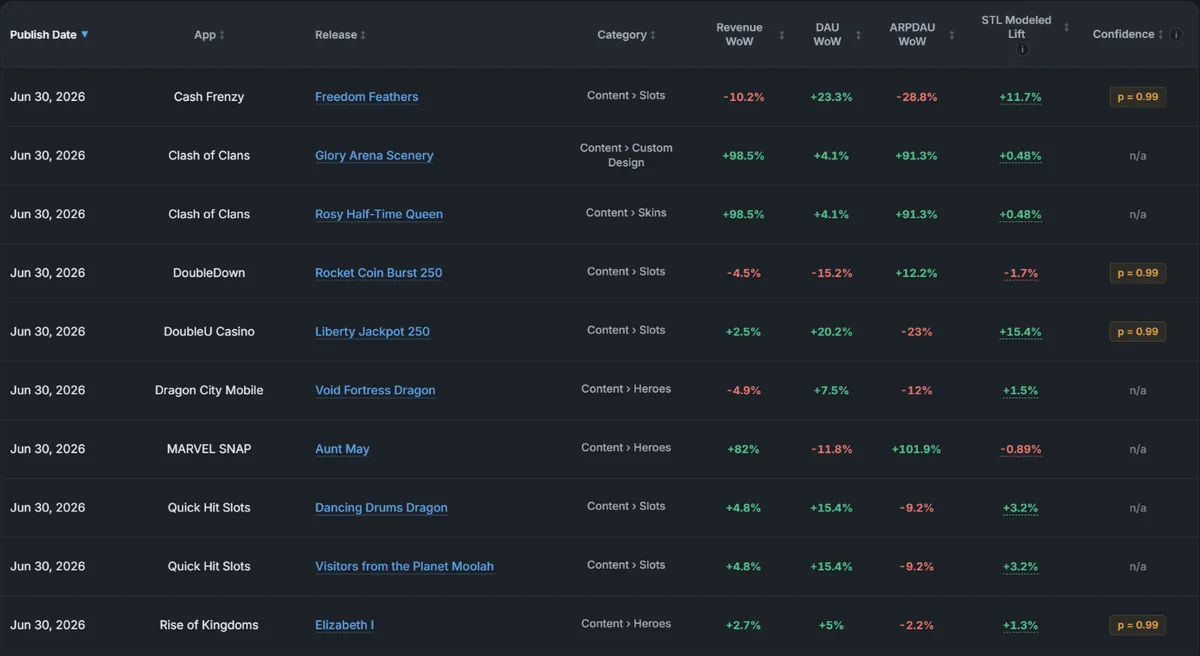Image resolution: width=1200 pixels, height=656 pixels.
Task: Open the Dancing Drums Dragon release
Action: [381, 508]
